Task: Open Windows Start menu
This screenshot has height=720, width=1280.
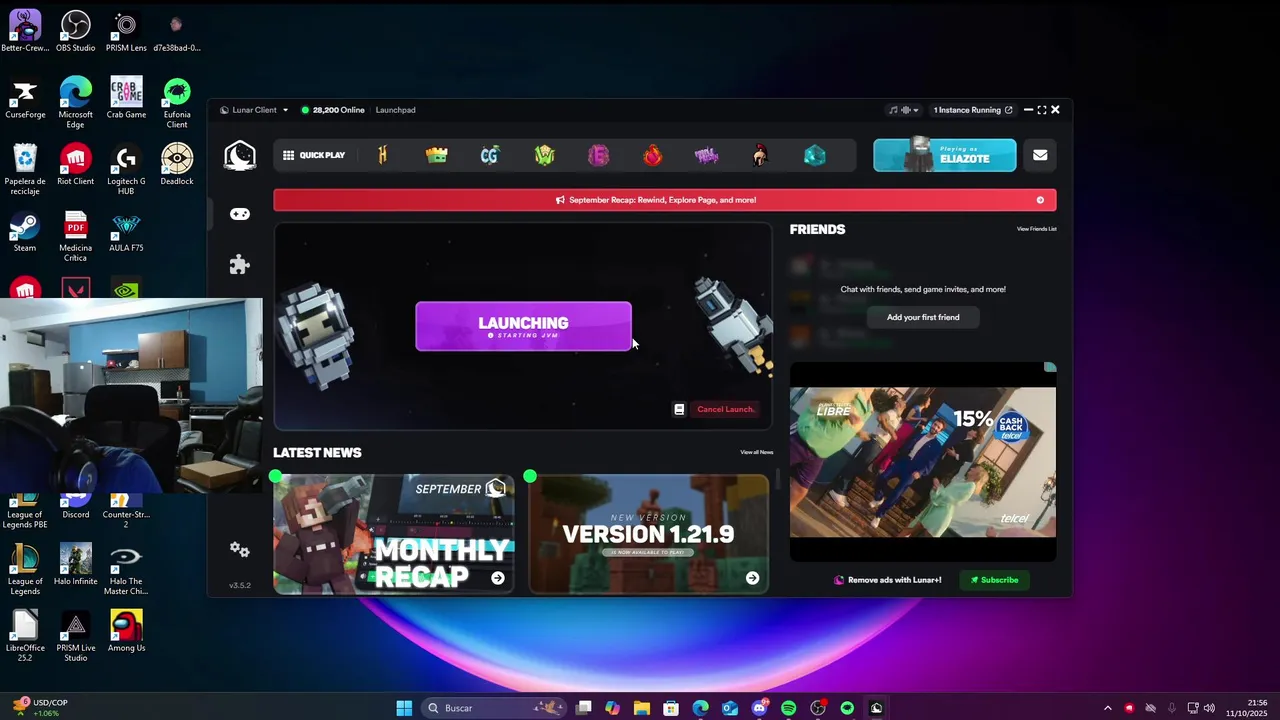Action: 404,708
